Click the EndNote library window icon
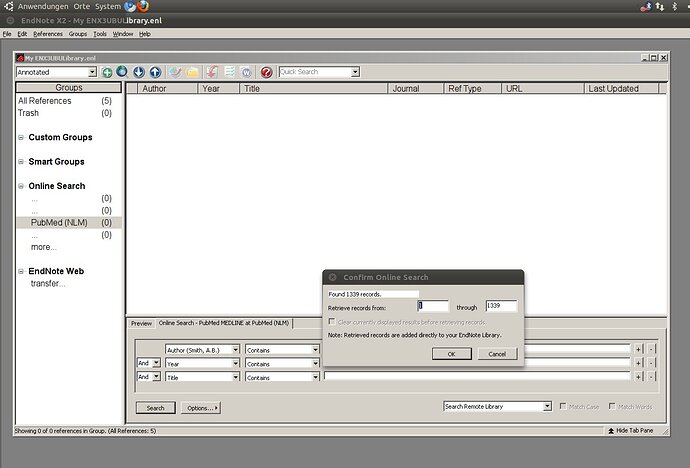Screen dimensions: 690x468 [19, 58]
